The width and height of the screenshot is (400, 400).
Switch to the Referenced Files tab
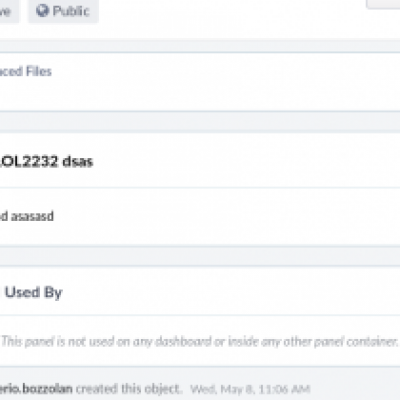[26, 71]
